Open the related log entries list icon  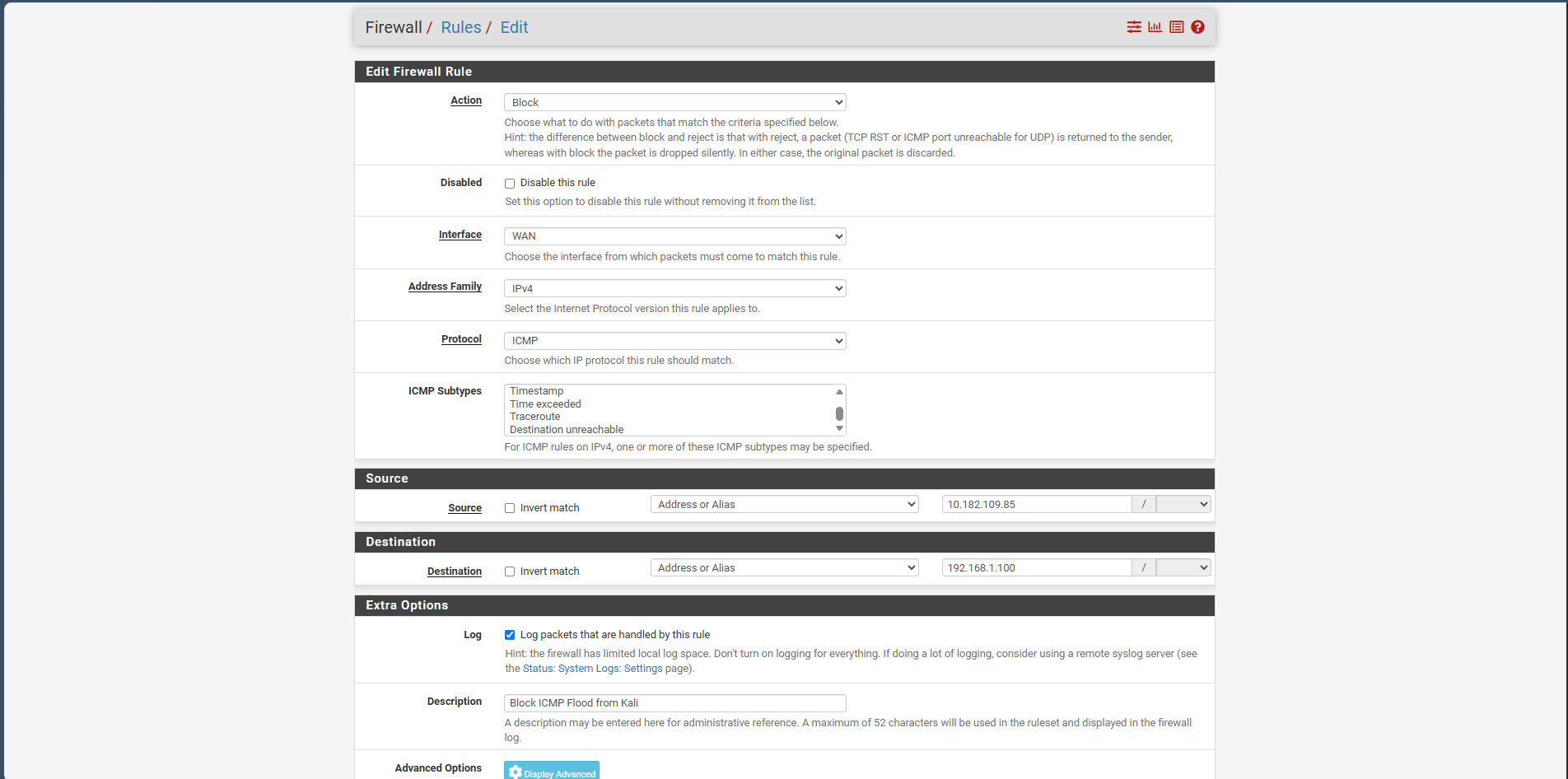1177,27
